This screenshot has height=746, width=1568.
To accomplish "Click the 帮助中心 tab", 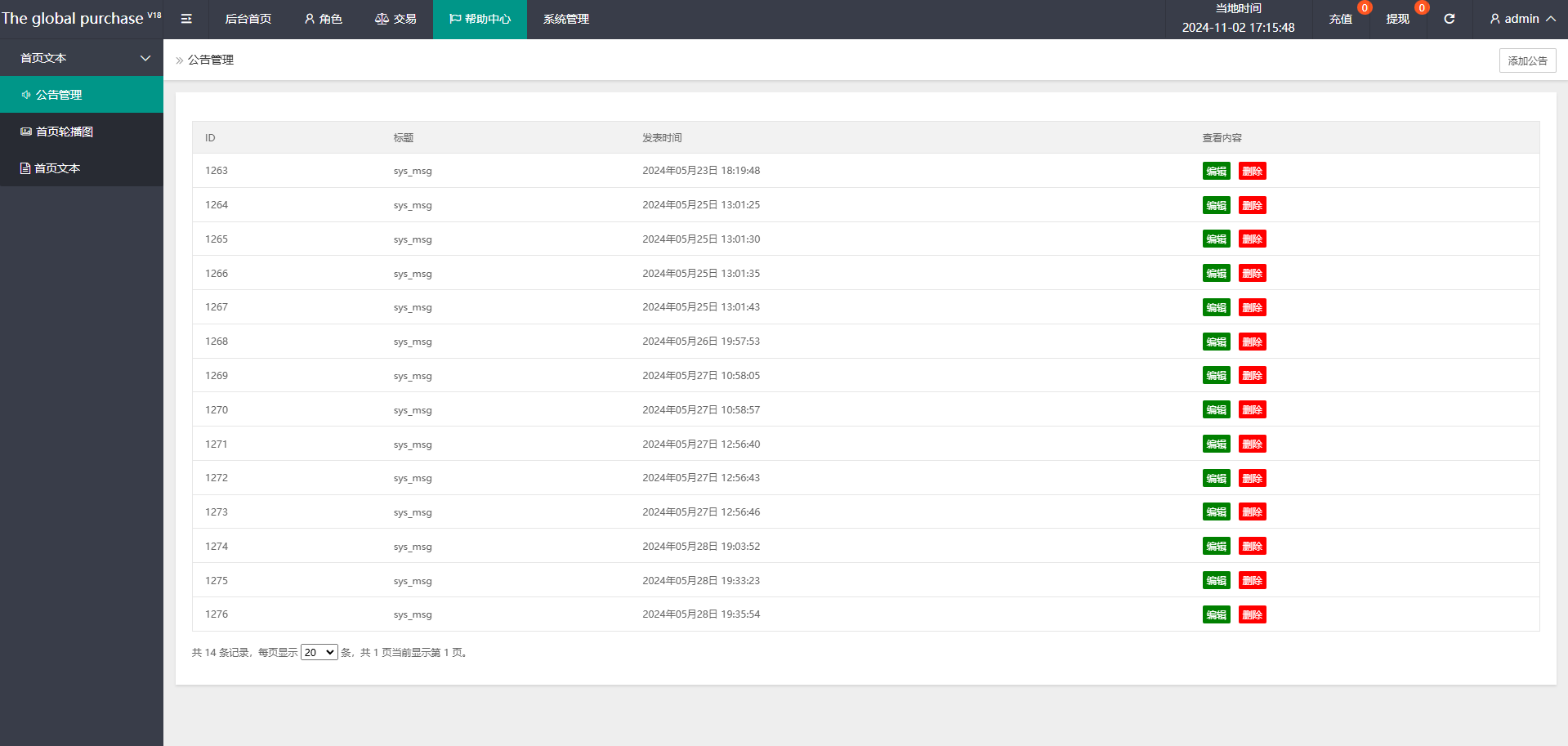I will point(480,19).
